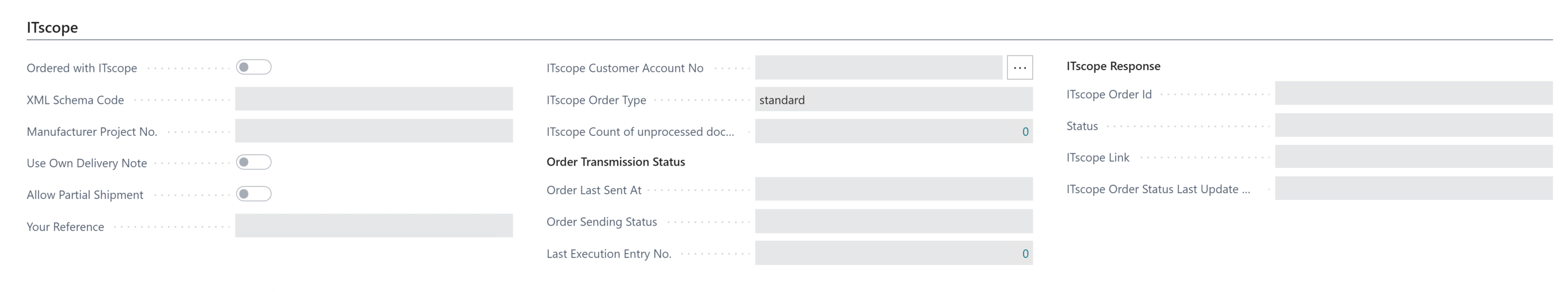
Task: Select the Manufacturer Project No. field
Action: [374, 131]
